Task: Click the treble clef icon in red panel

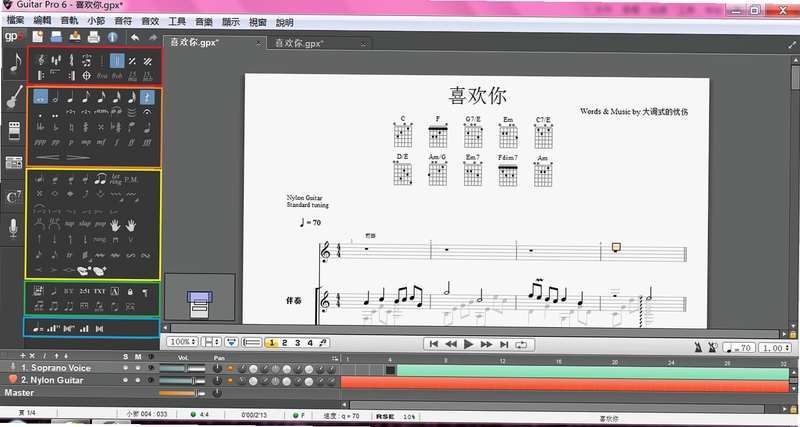Action: (40, 60)
